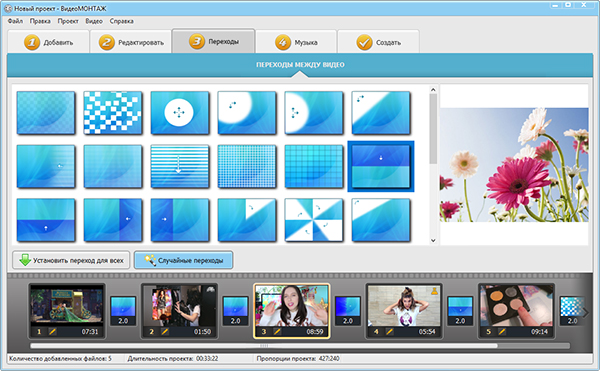
Task: Pick the random white squares transition
Action: [112, 113]
